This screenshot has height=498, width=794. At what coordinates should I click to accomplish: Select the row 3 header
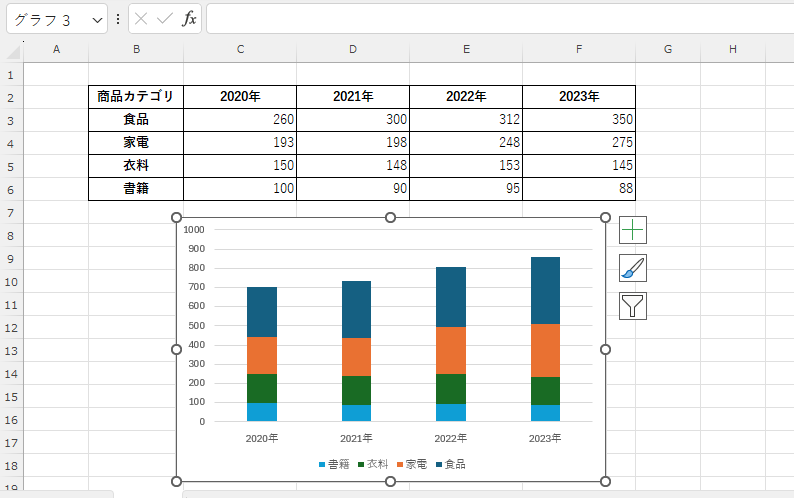tap(11, 120)
